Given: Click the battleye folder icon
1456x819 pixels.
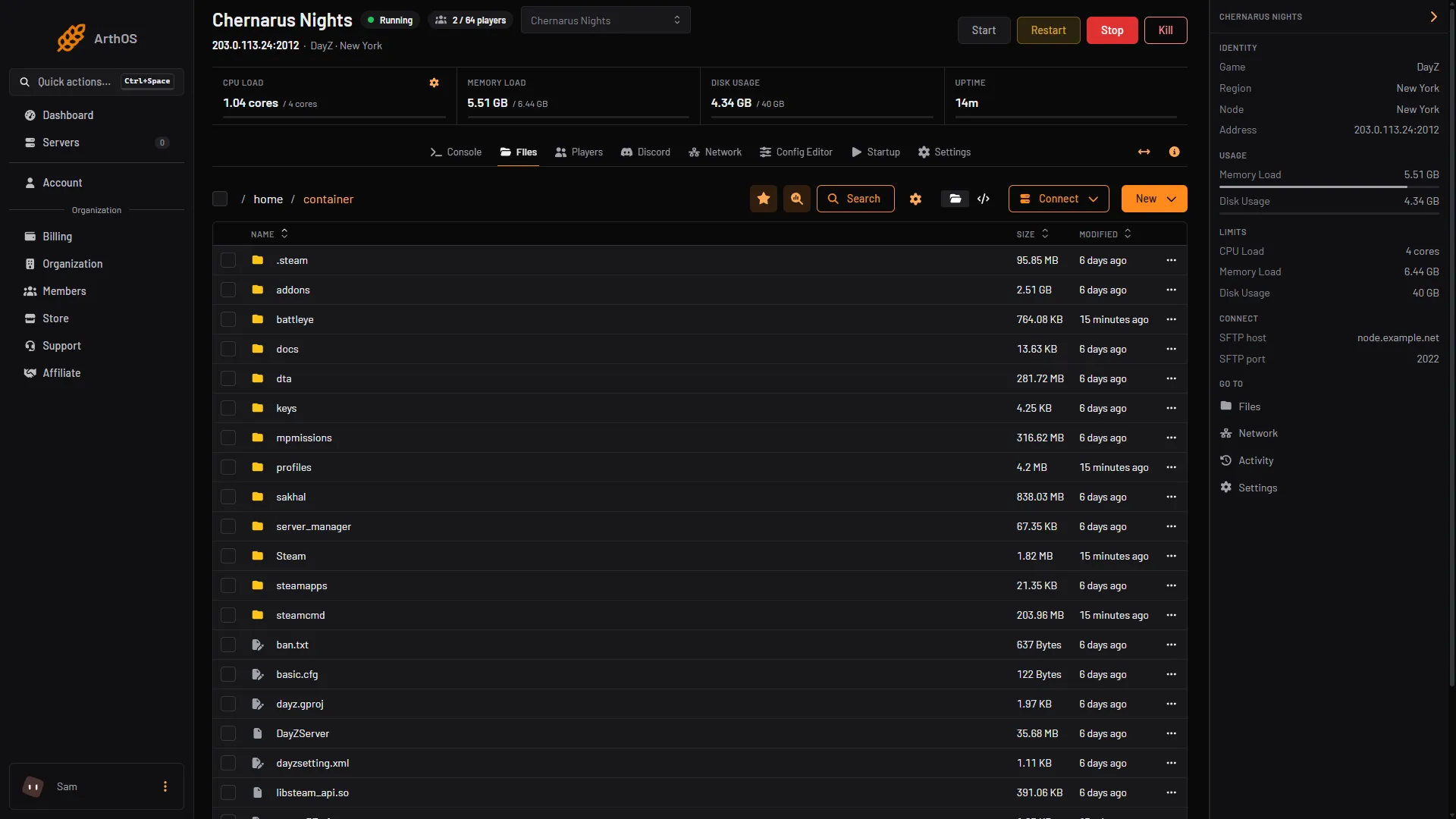Looking at the screenshot, I should click(x=258, y=319).
